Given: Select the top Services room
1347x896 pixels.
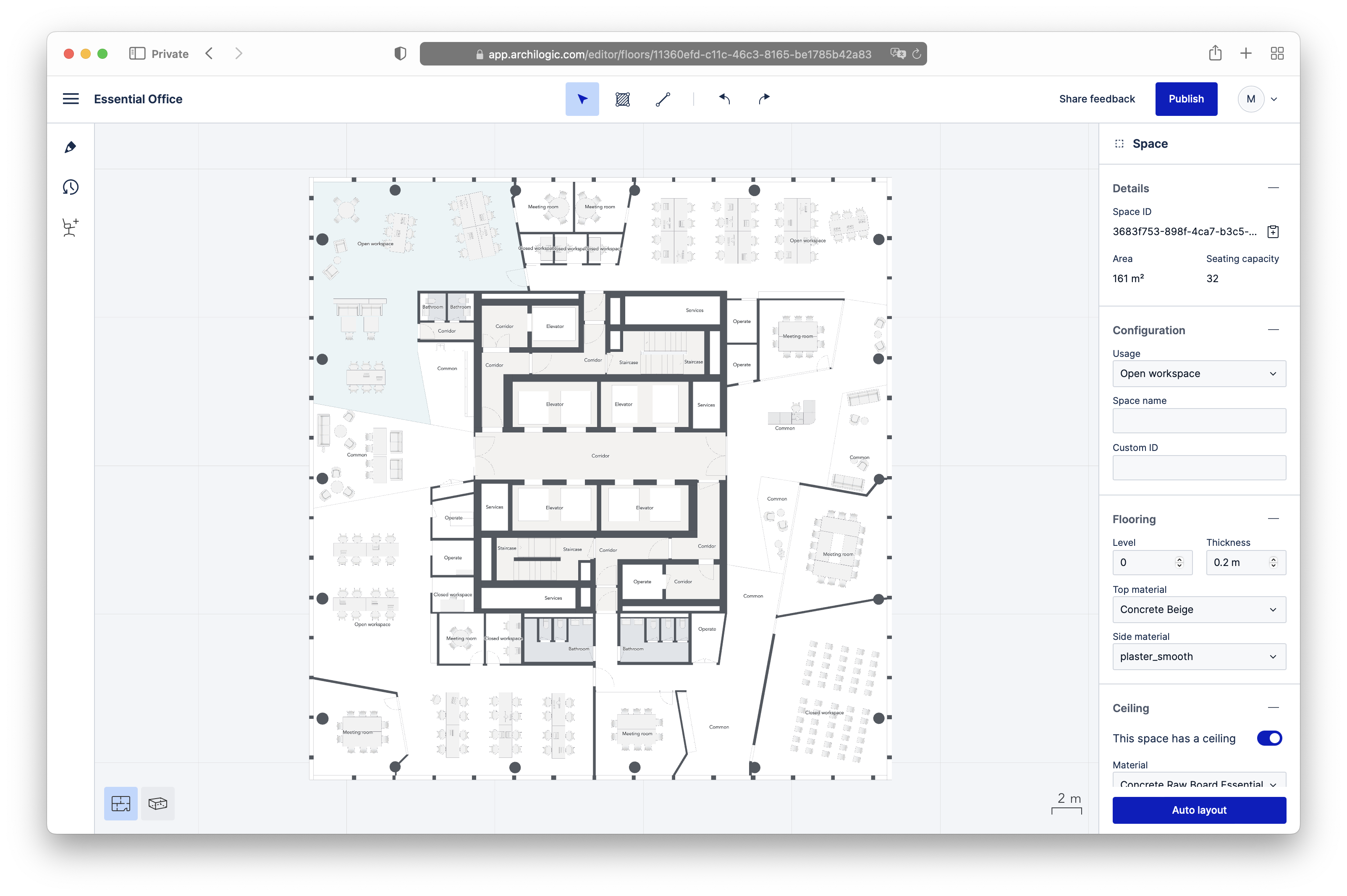Looking at the screenshot, I should click(672, 310).
